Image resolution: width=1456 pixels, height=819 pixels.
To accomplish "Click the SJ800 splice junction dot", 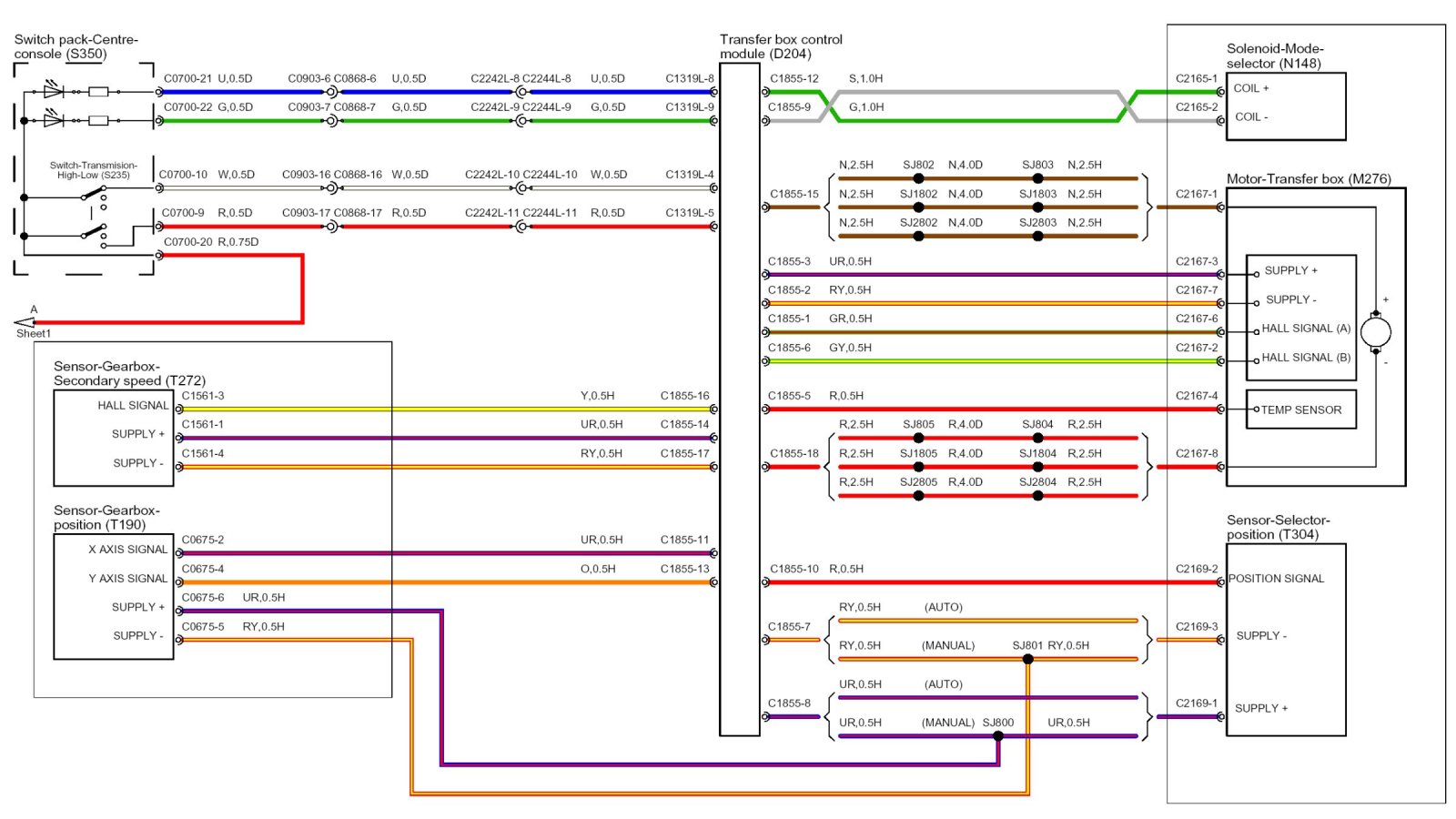I will (998, 736).
